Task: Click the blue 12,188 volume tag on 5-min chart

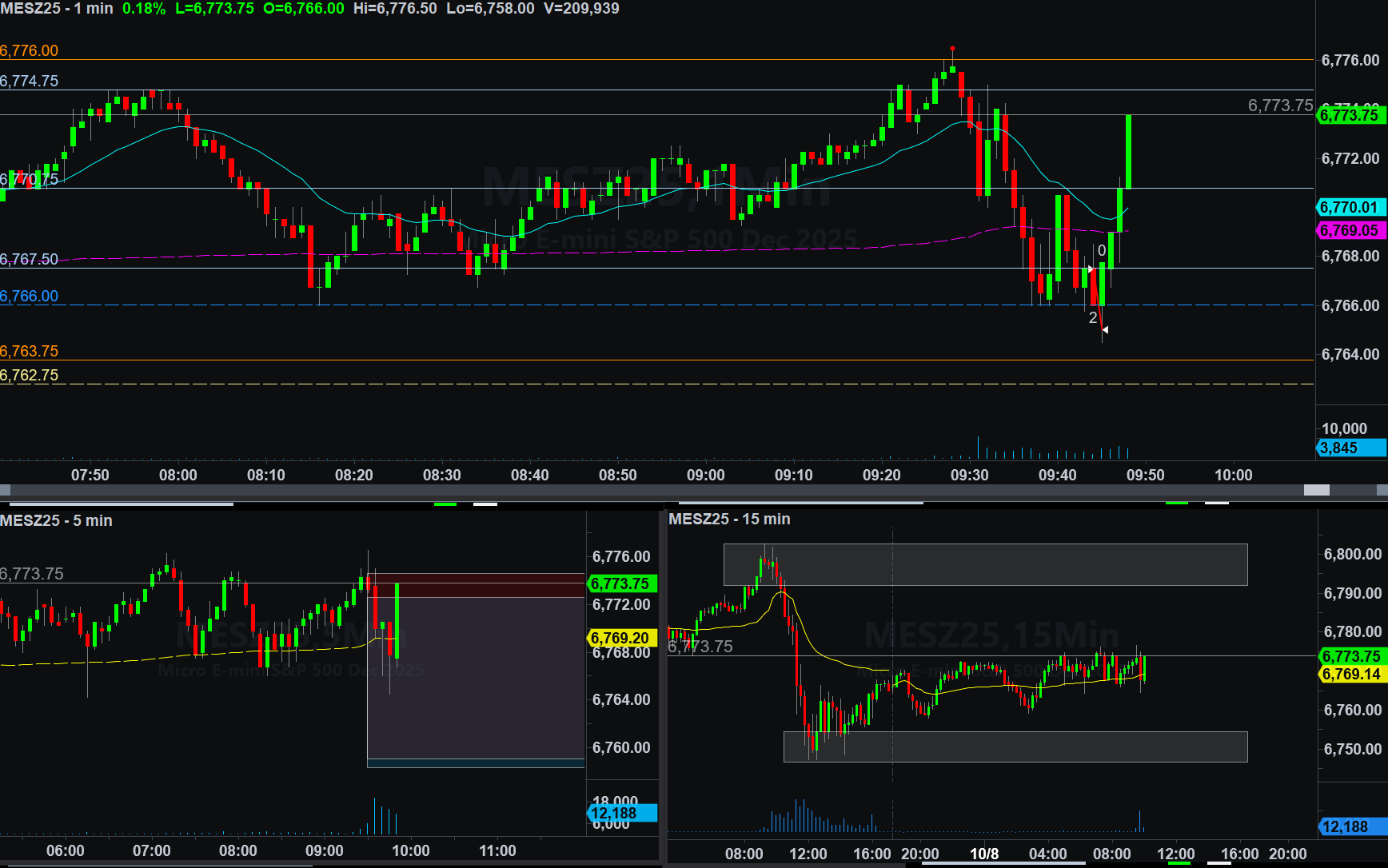Action: [621, 814]
